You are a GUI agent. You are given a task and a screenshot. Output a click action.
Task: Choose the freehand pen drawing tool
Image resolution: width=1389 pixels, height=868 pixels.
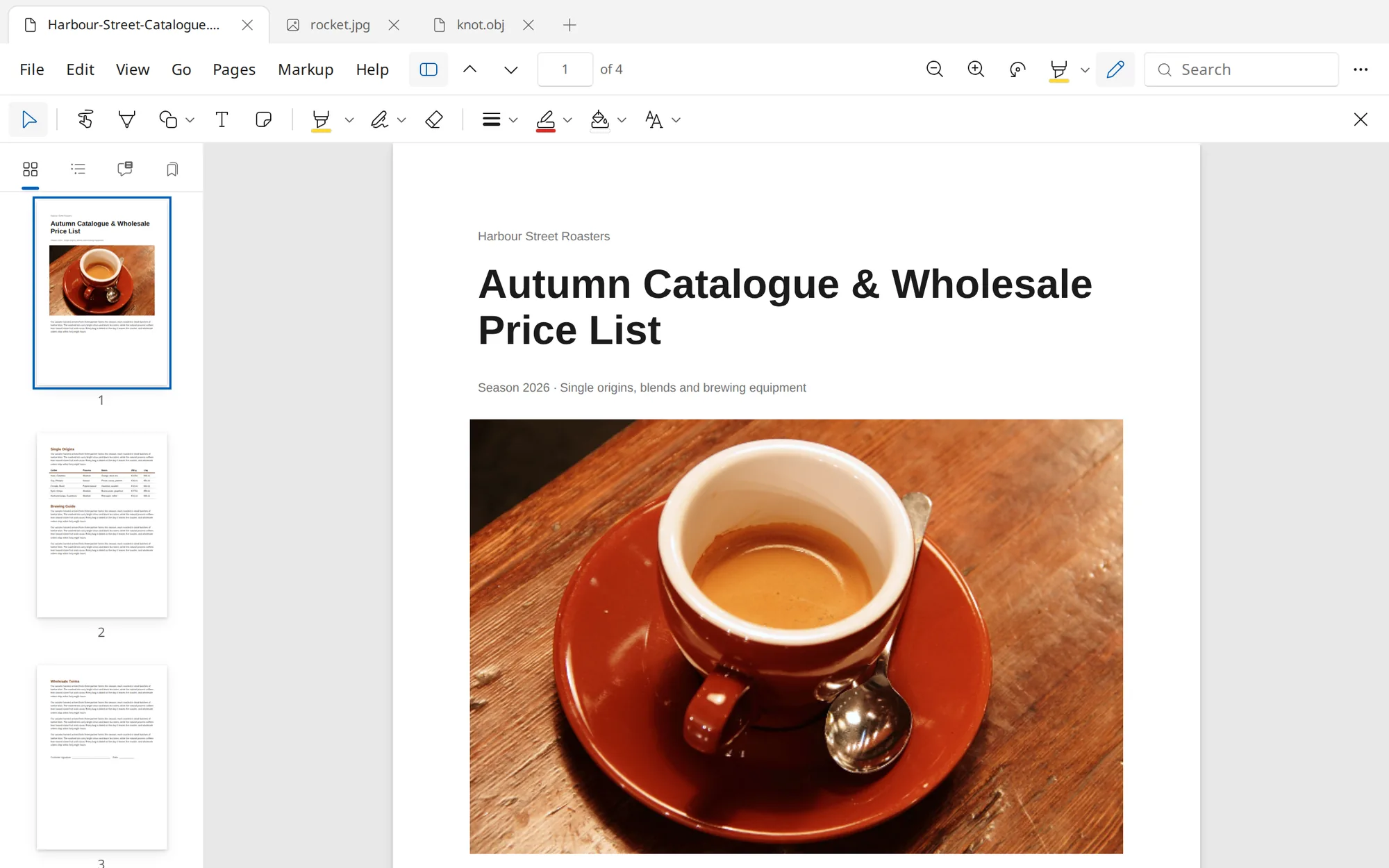379,119
